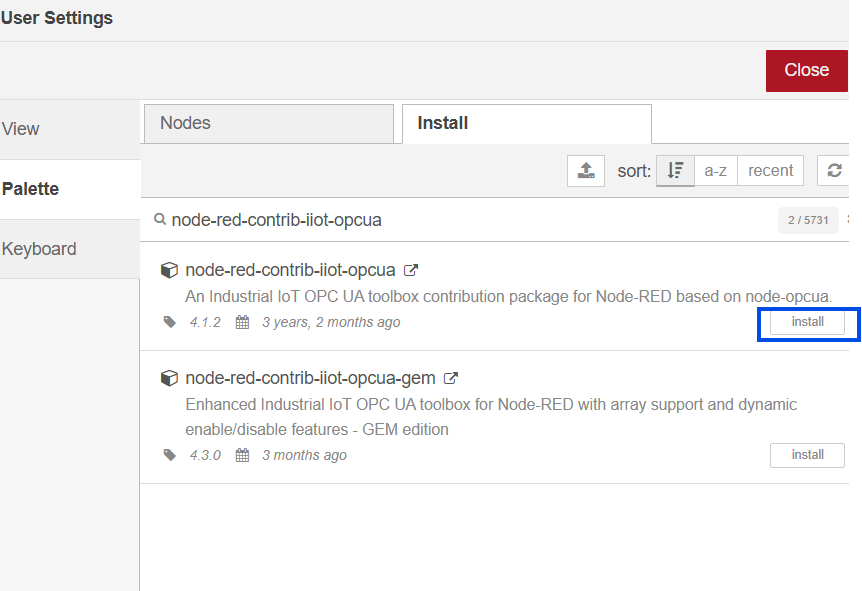Click the upload module tgz icon
The image size is (862, 591).
tap(586, 170)
